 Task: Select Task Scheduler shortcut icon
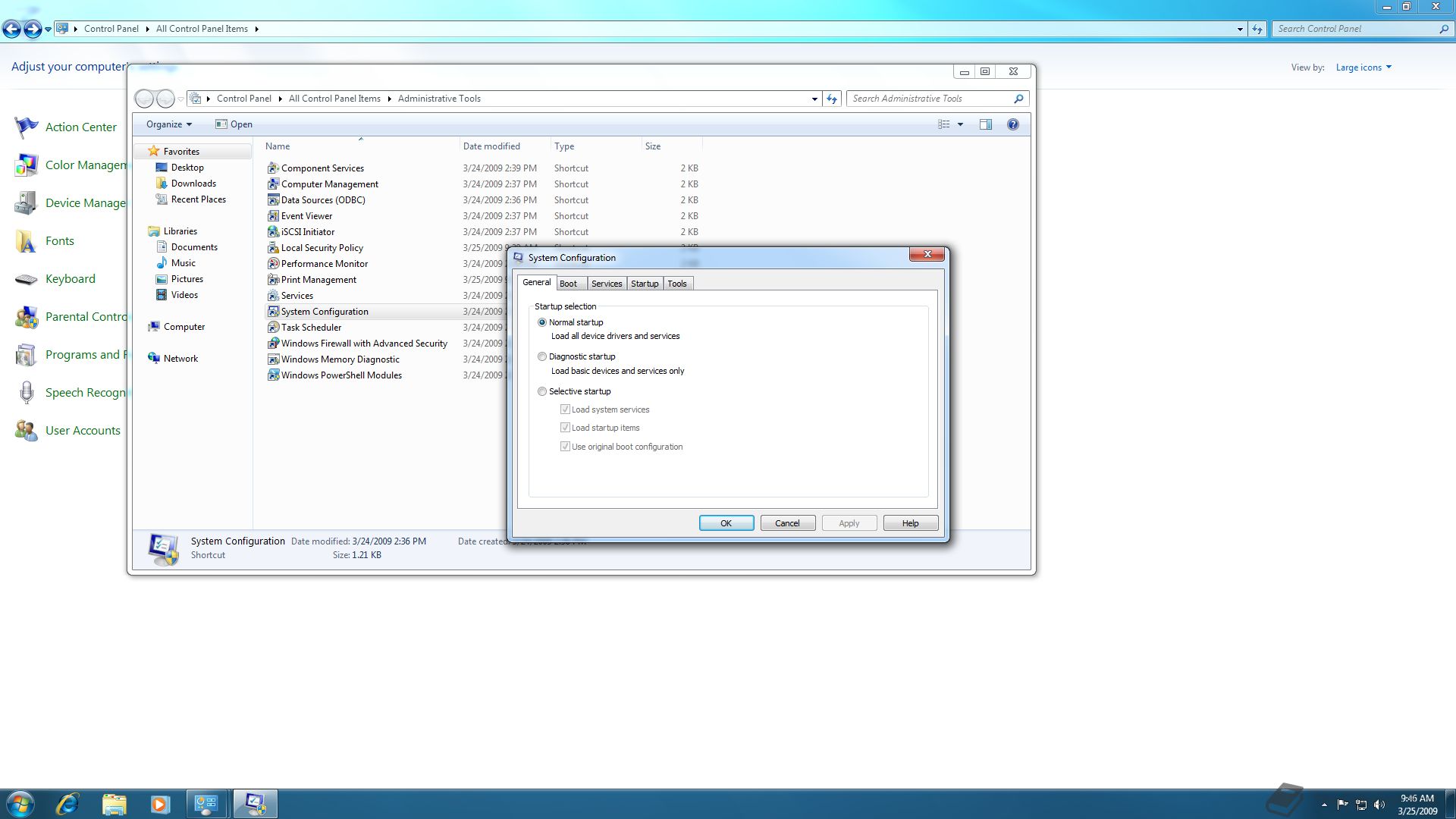[x=273, y=328]
